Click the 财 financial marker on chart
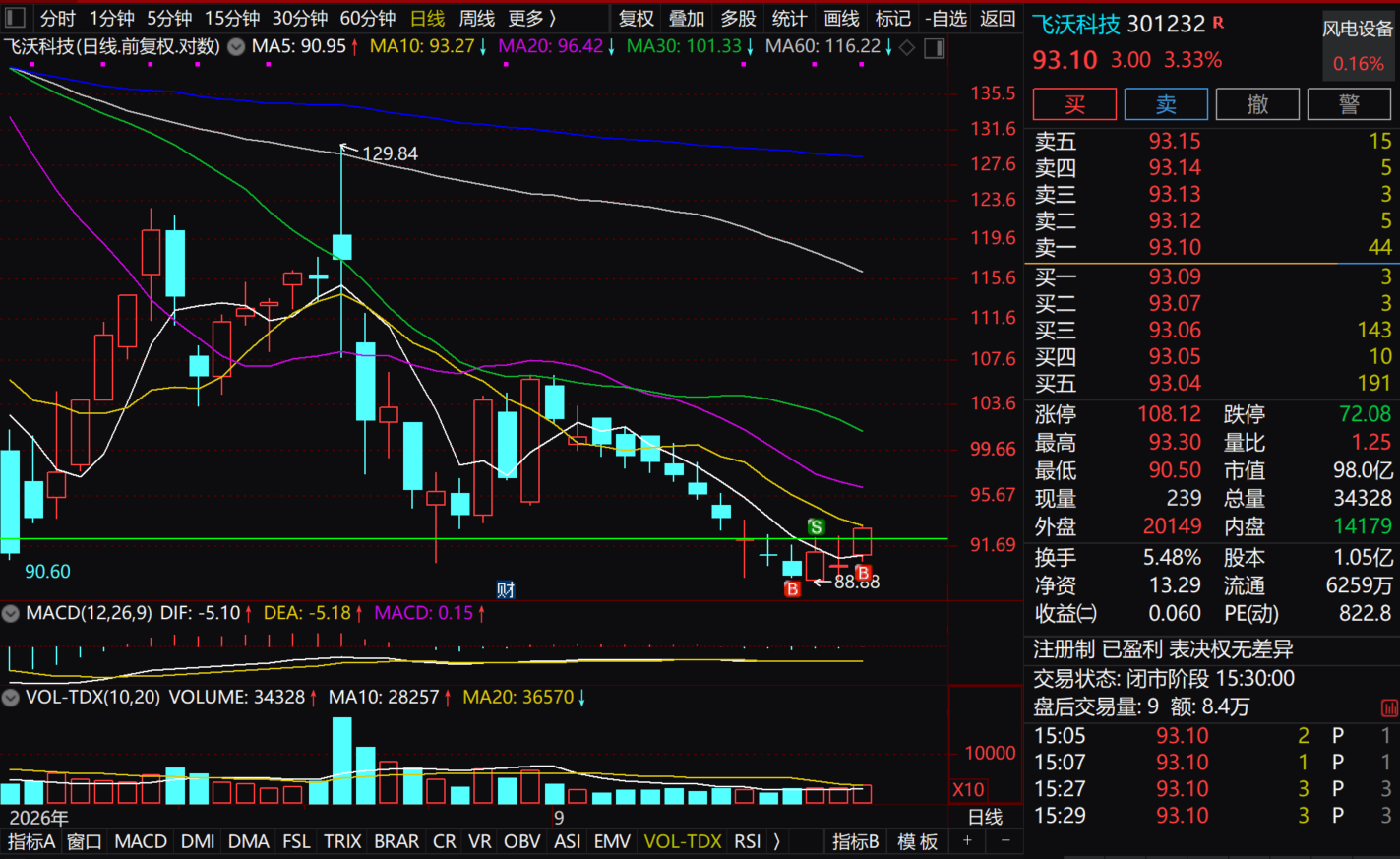The height and width of the screenshot is (859, 1400). point(506,589)
